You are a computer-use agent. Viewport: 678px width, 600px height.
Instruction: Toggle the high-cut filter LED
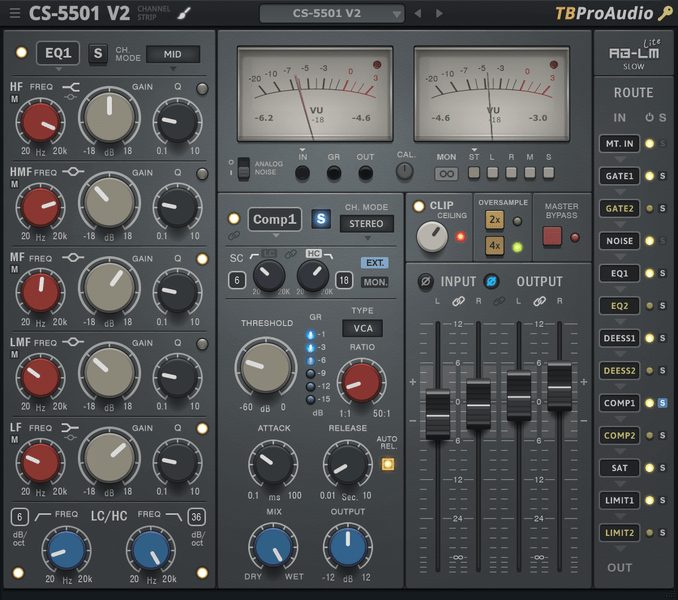point(202,573)
